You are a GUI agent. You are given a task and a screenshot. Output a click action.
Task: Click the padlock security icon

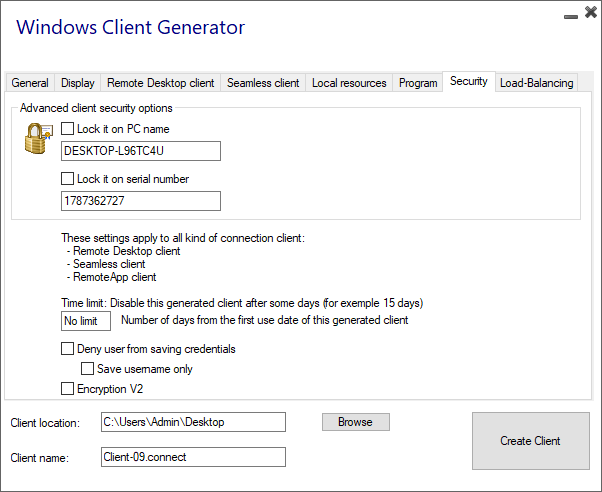38,139
